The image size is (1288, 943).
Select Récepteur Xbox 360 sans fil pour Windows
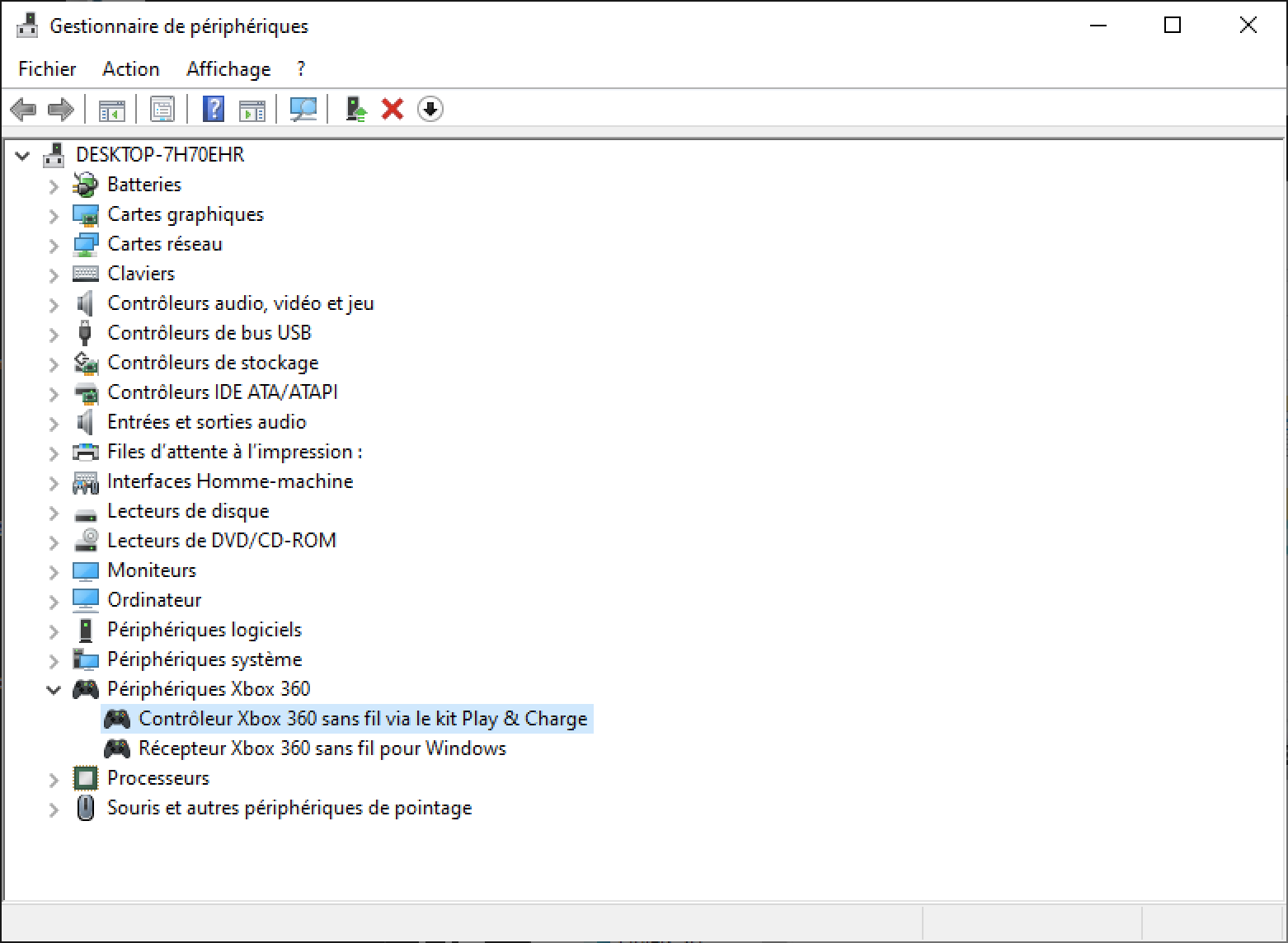click(322, 748)
